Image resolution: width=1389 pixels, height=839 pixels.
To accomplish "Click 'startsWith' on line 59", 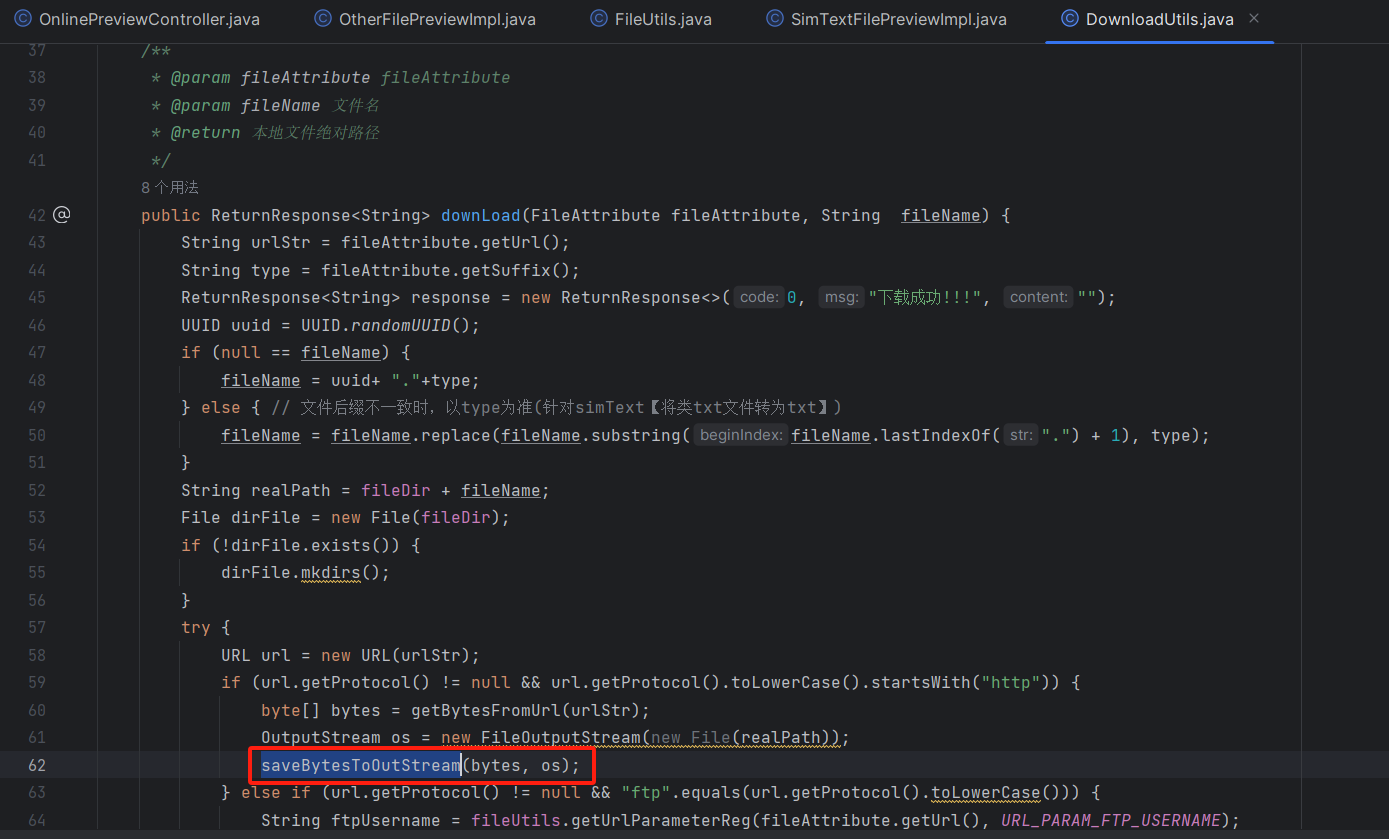I will pyautogui.click(x=921, y=682).
